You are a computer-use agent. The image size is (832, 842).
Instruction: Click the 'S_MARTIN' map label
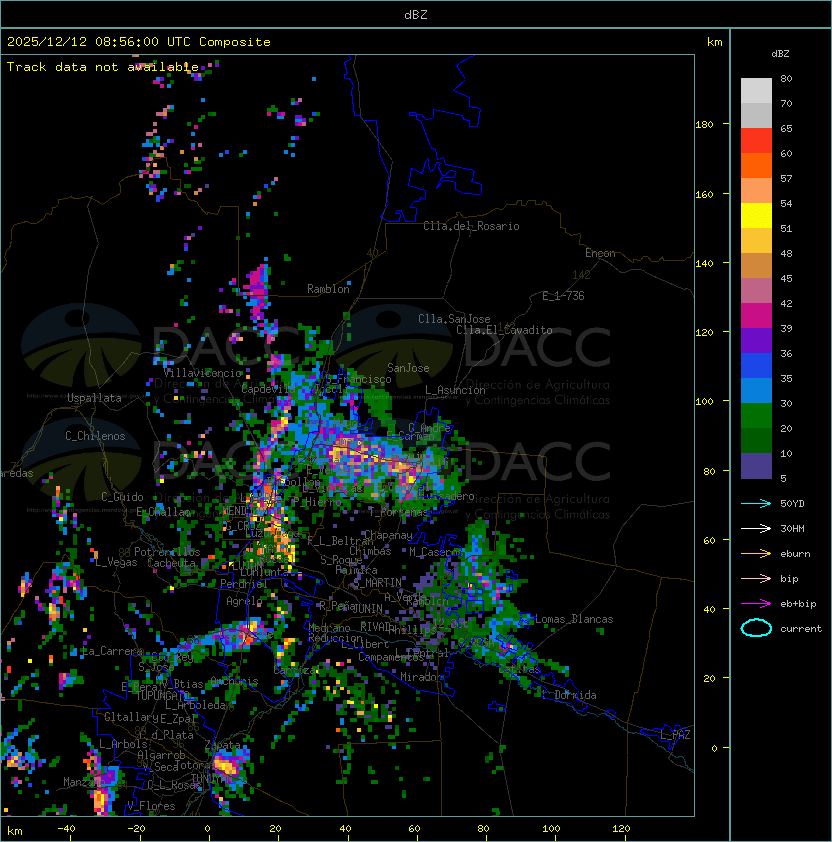(377, 583)
